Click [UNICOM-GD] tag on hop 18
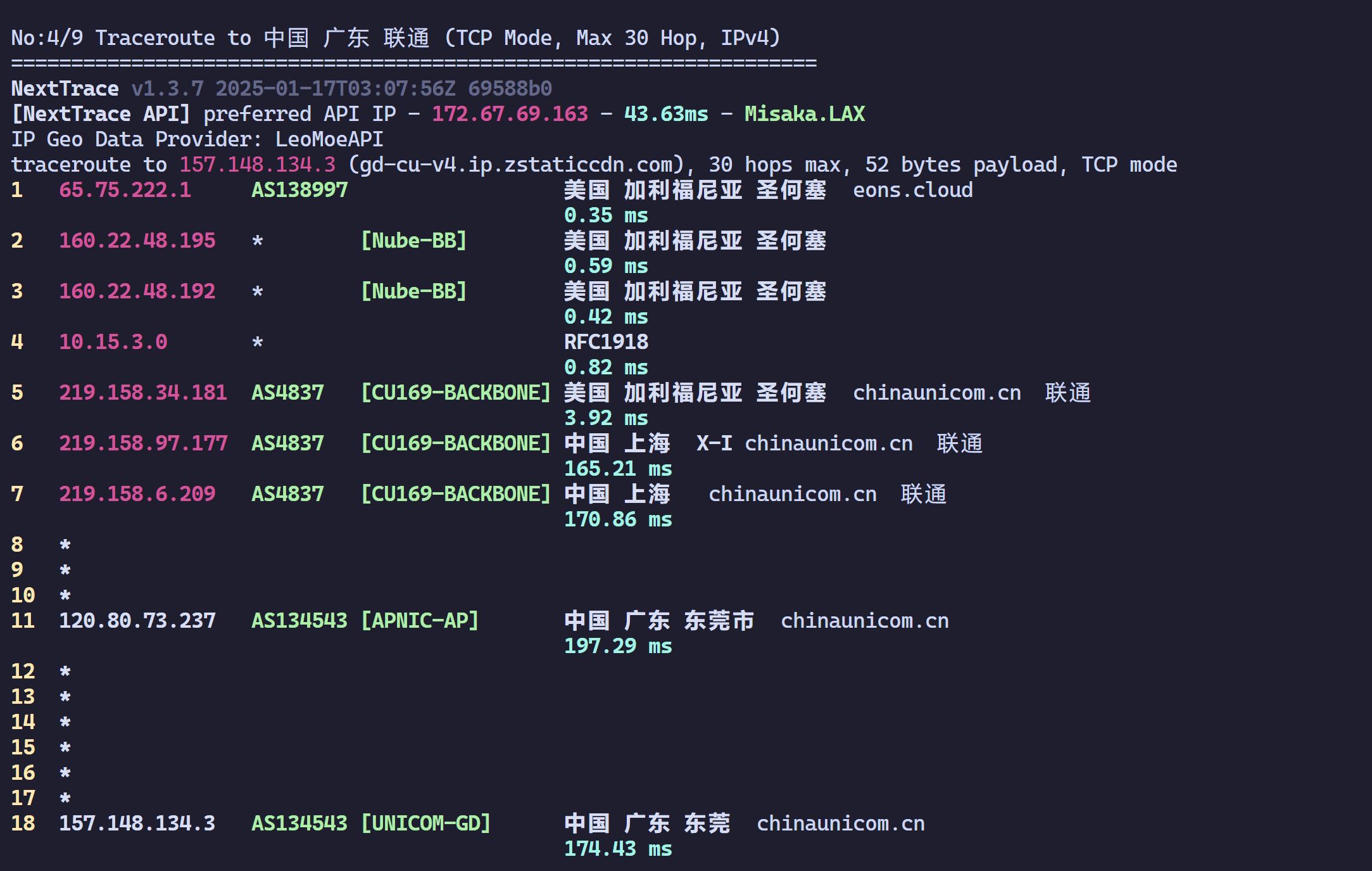This screenshot has width=1372, height=871. (425, 823)
